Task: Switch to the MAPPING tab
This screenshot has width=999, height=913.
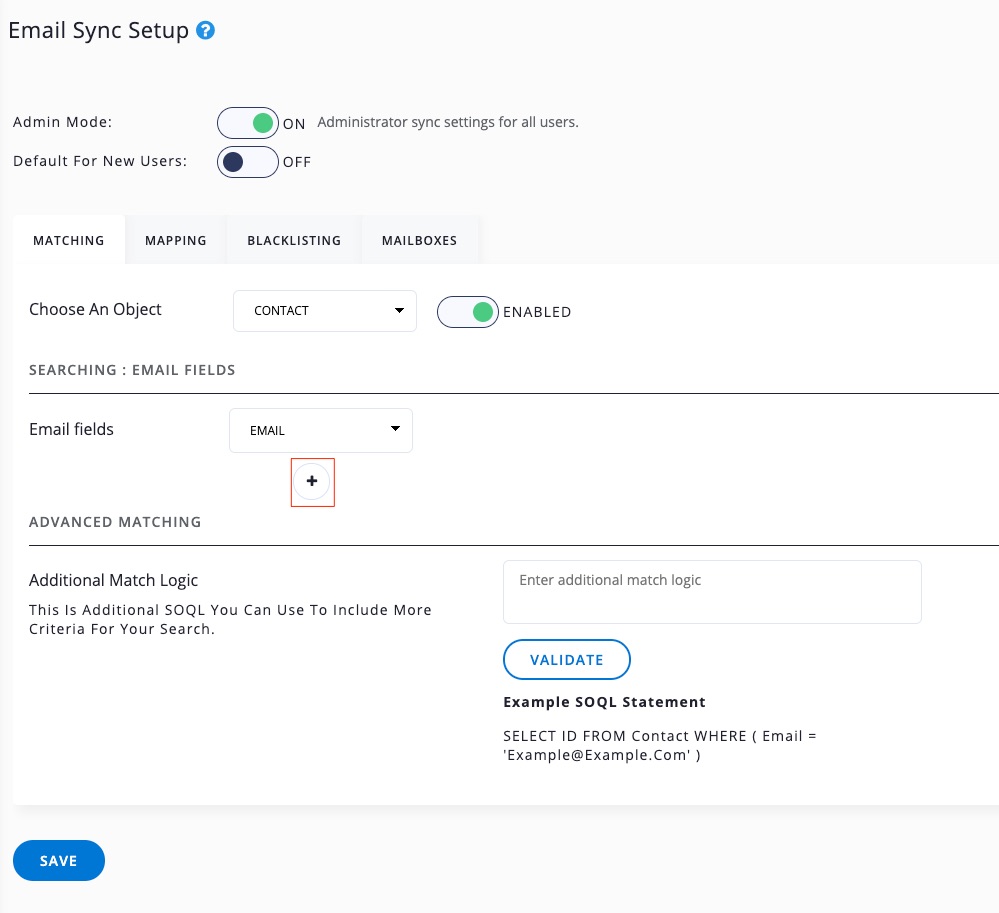Action: 176,241
